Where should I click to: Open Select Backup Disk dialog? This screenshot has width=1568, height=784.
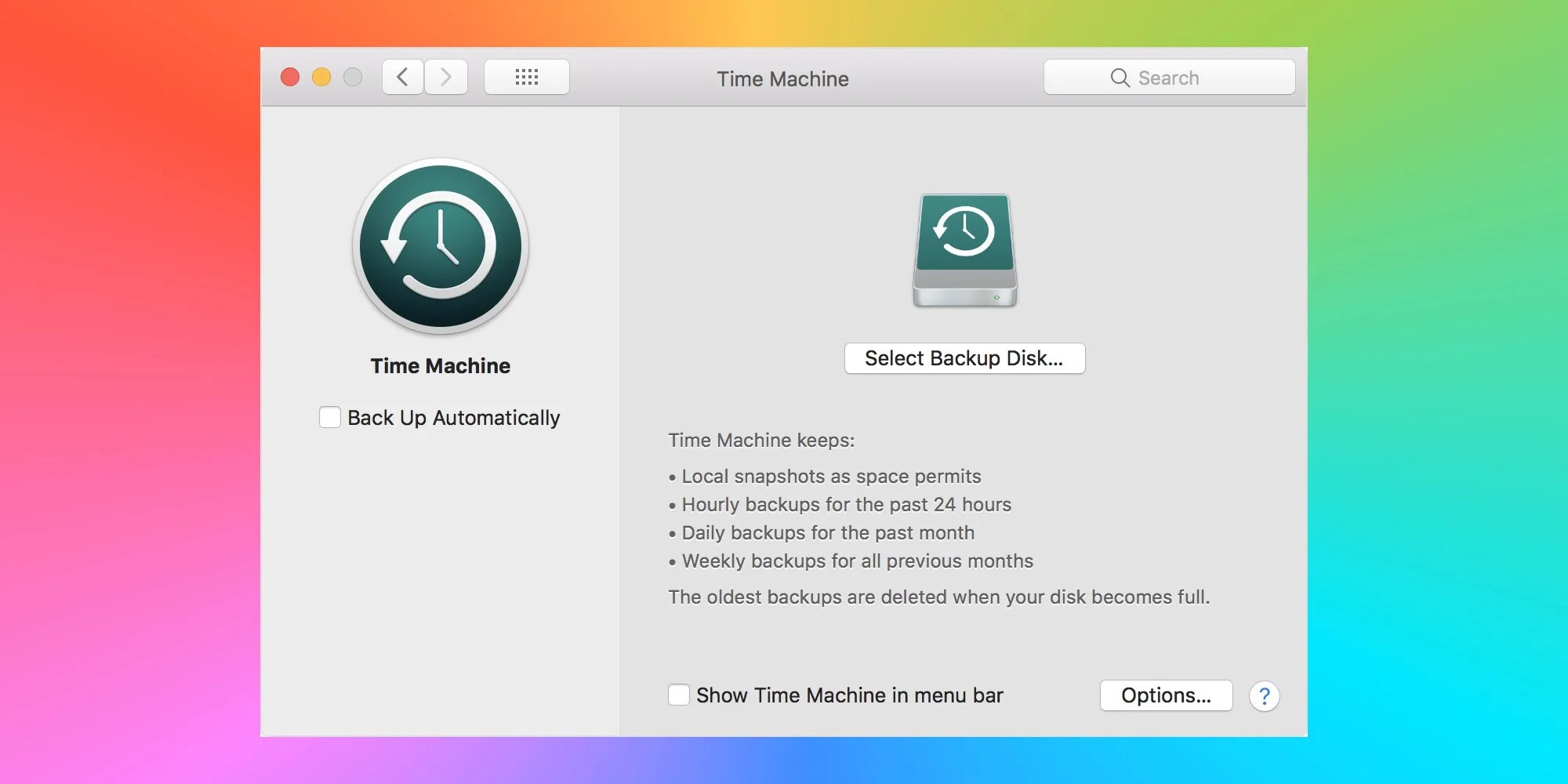point(964,358)
